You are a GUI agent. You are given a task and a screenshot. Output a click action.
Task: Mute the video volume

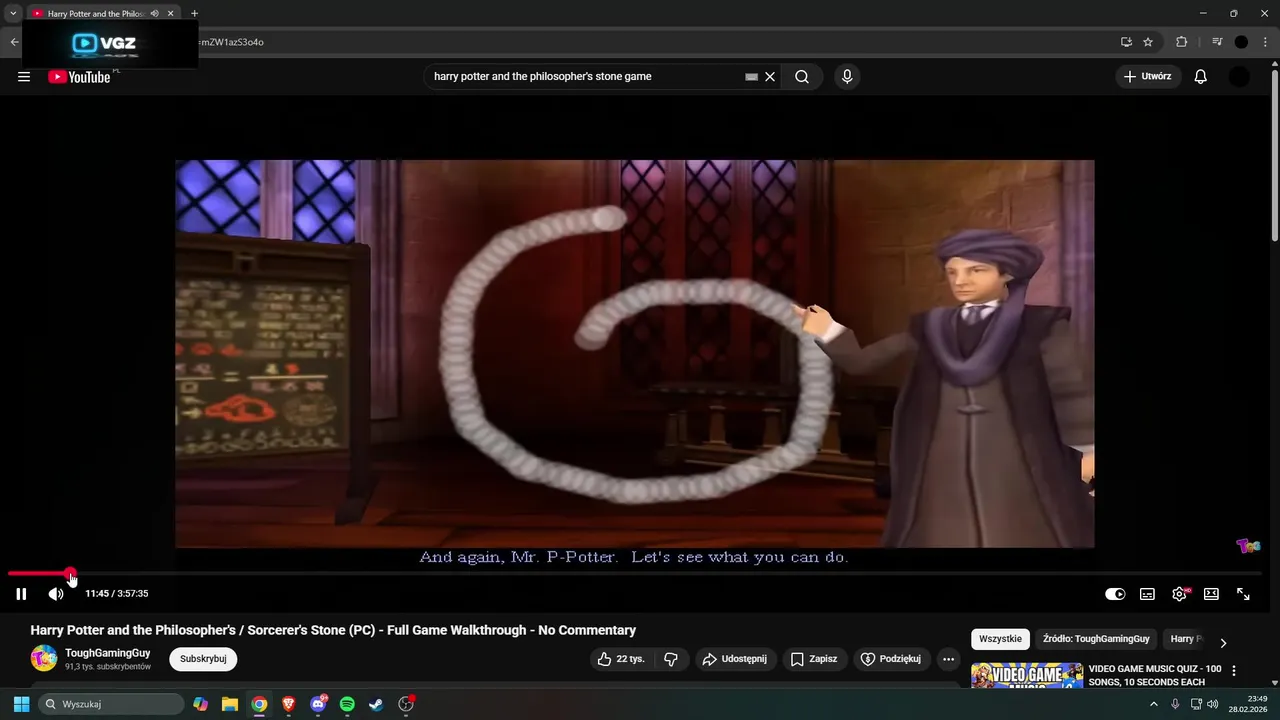tap(56, 594)
